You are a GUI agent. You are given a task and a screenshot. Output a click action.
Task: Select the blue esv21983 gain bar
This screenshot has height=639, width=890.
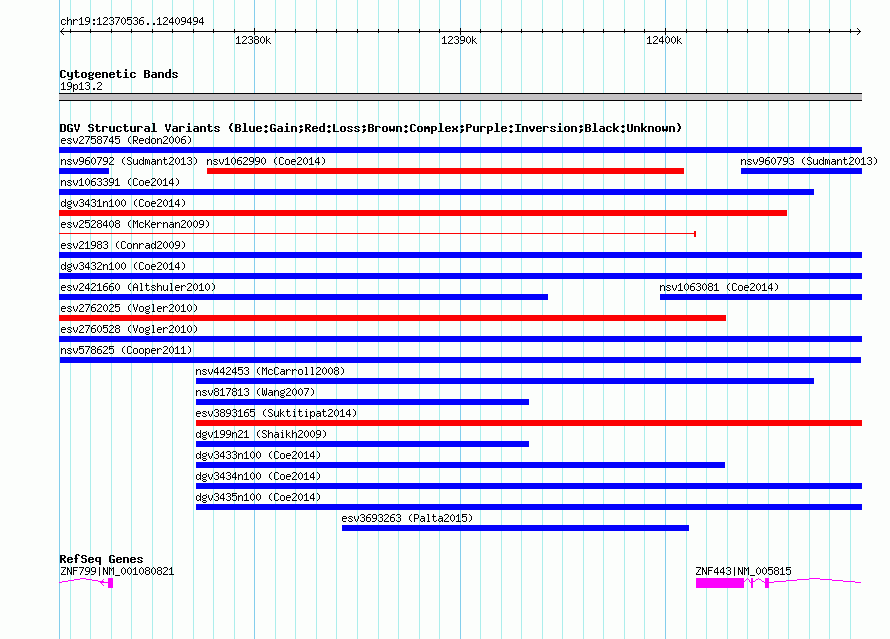point(460,255)
